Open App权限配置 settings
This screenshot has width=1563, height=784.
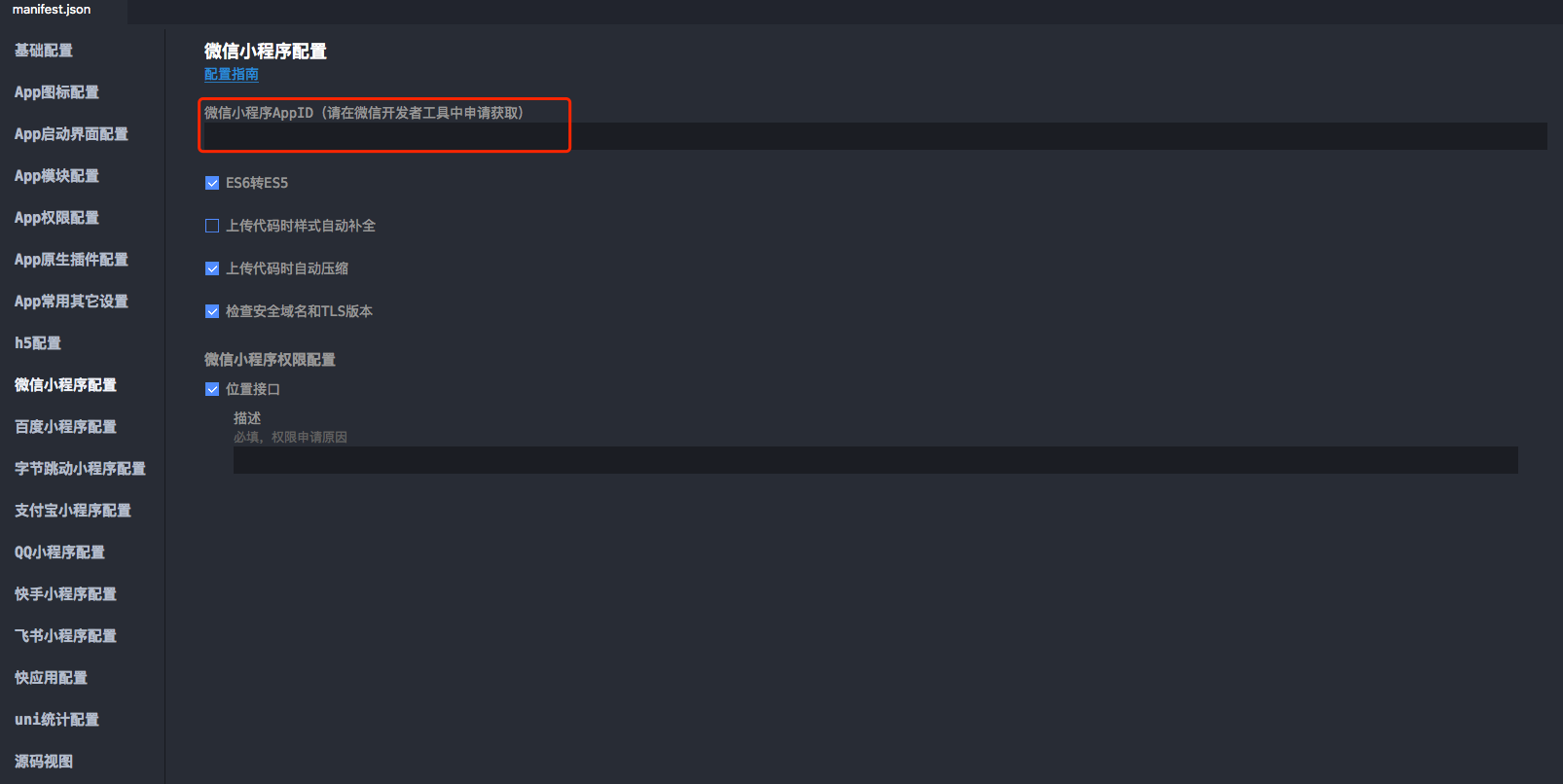click(56, 218)
